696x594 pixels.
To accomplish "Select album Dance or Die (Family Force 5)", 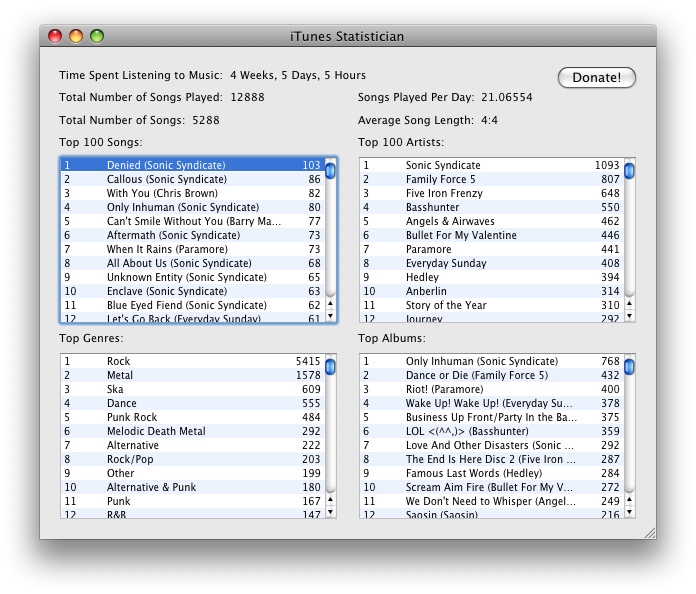I will click(492, 375).
